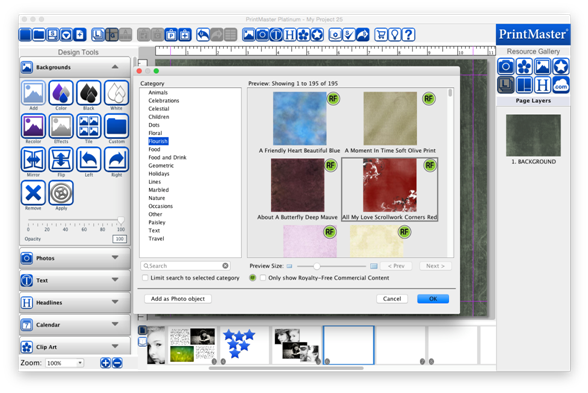This screenshot has height=393, width=588.
Task: Mirror the background horizontally
Action: pyautogui.click(x=33, y=159)
